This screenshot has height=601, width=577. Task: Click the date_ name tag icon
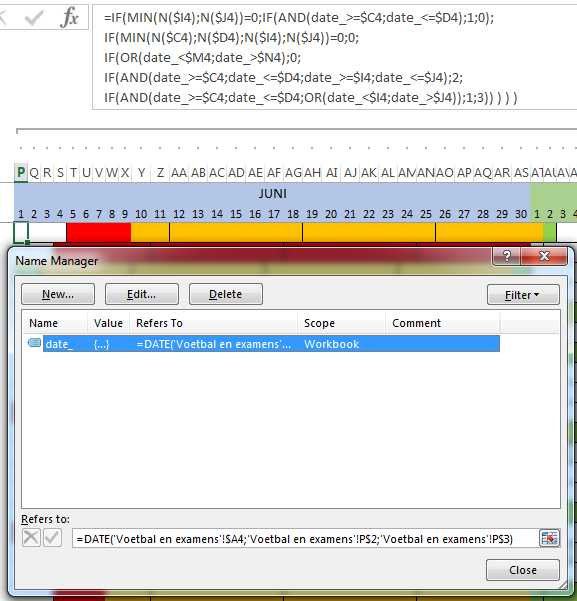(34, 343)
